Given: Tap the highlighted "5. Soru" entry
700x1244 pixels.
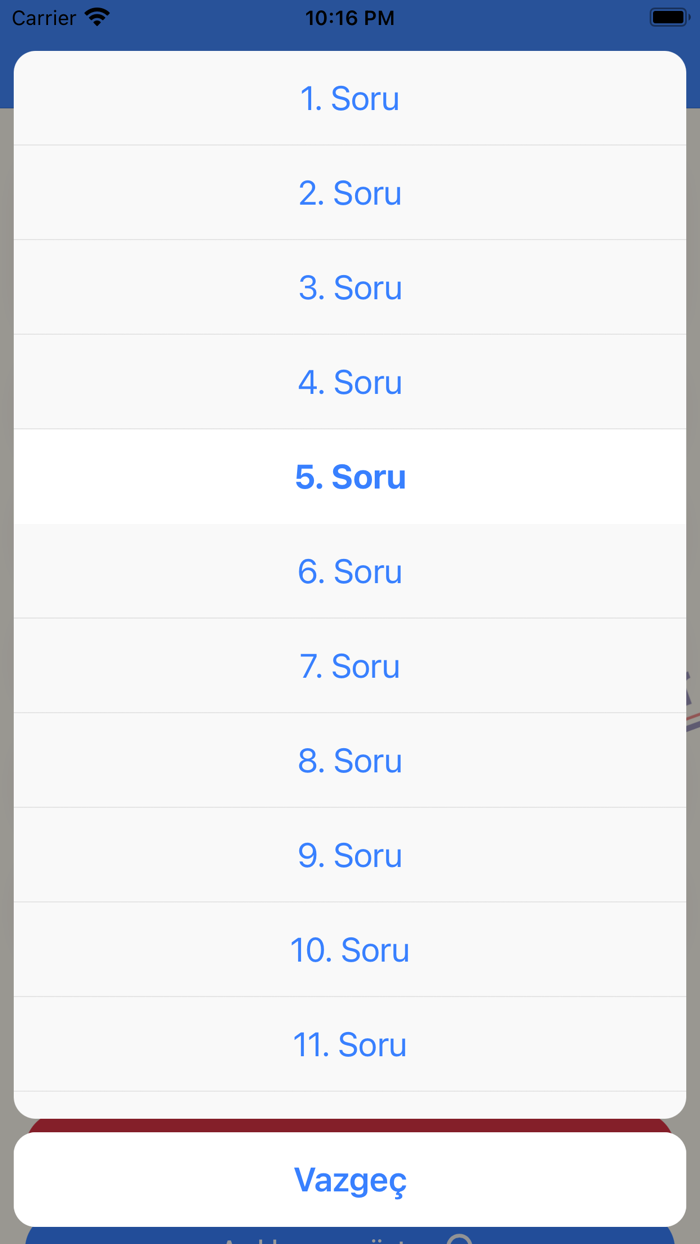Looking at the screenshot, I should (350, 477).
